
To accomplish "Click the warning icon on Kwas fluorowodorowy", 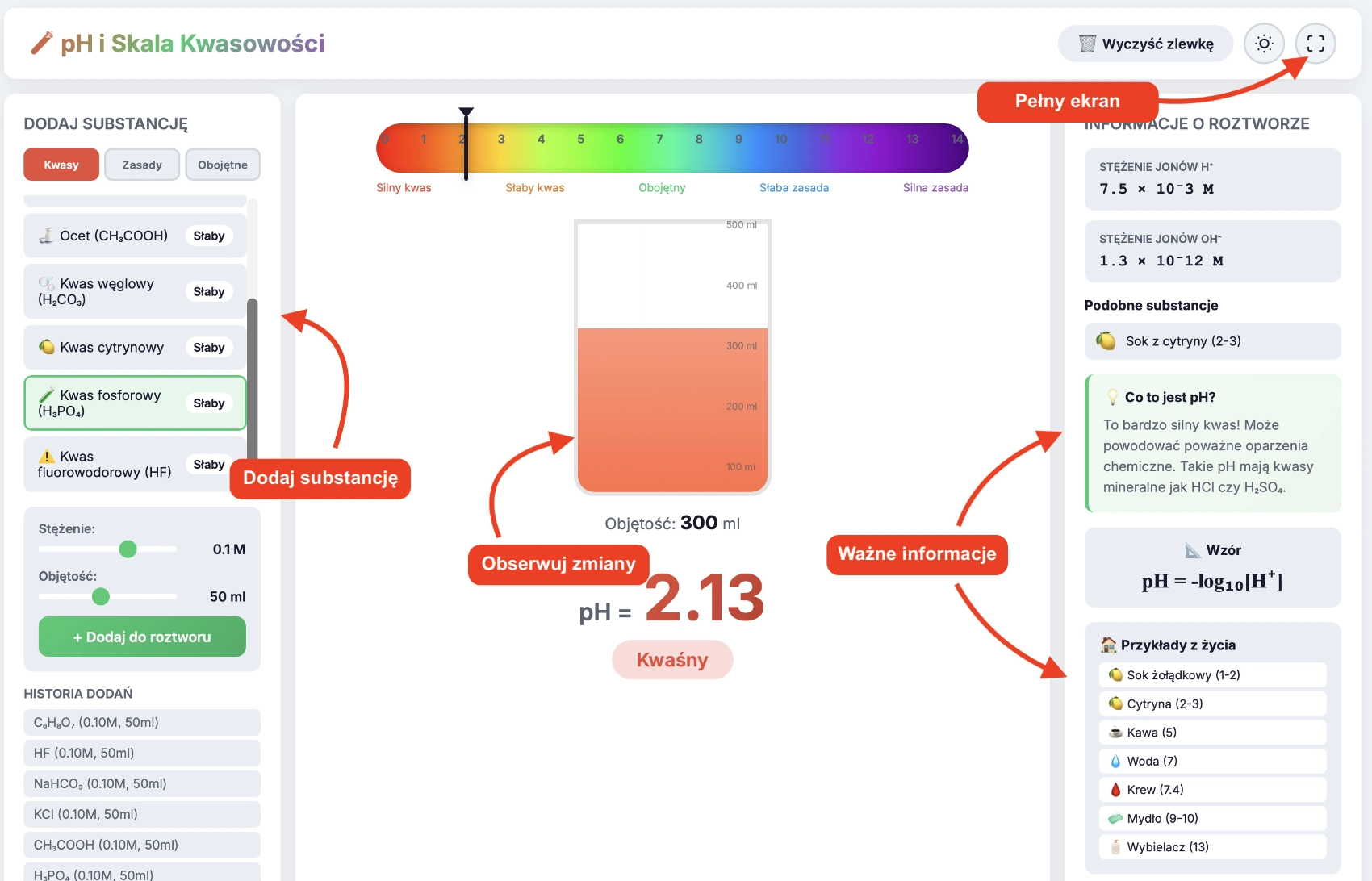I will 47,457.
